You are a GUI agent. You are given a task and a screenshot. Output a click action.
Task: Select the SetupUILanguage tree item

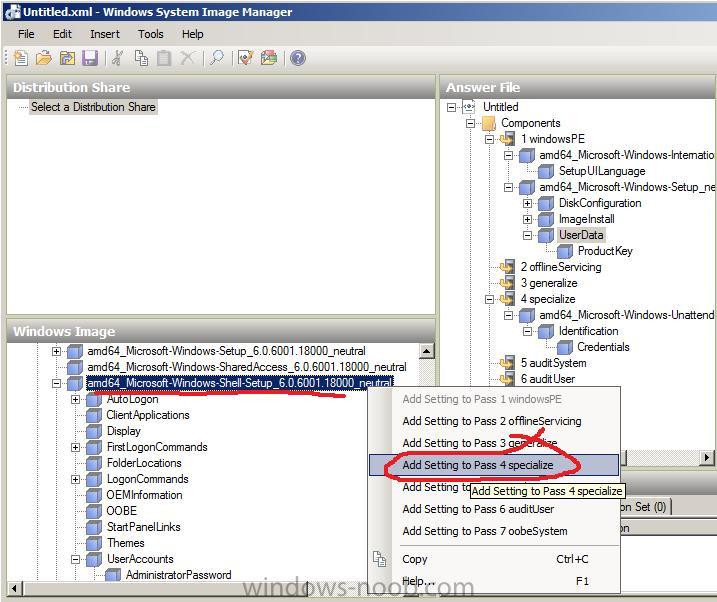tap(602, 171)
